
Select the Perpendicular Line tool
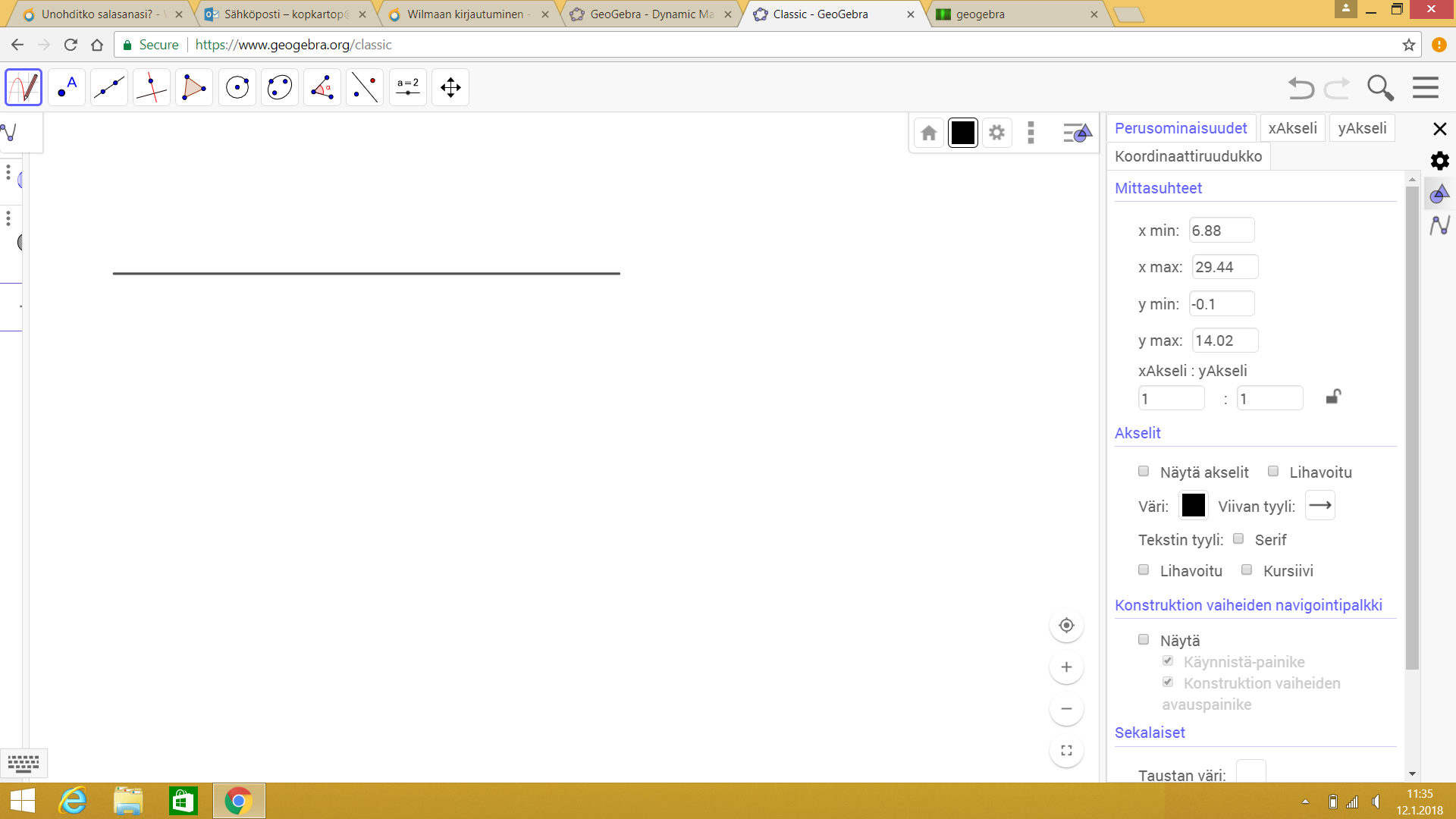[x=152, y=88]
